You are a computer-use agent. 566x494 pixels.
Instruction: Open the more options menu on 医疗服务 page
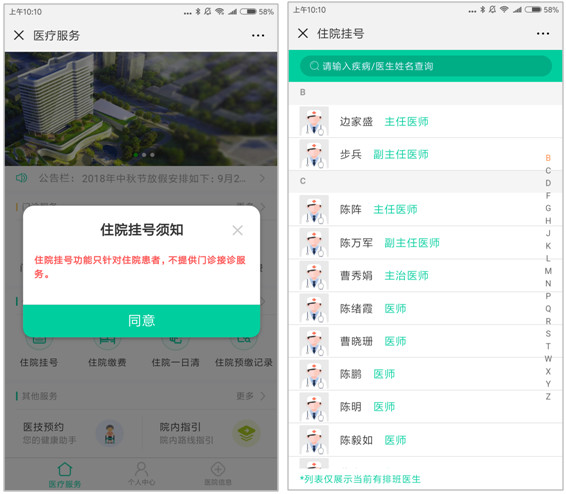[x=258, y=35]
